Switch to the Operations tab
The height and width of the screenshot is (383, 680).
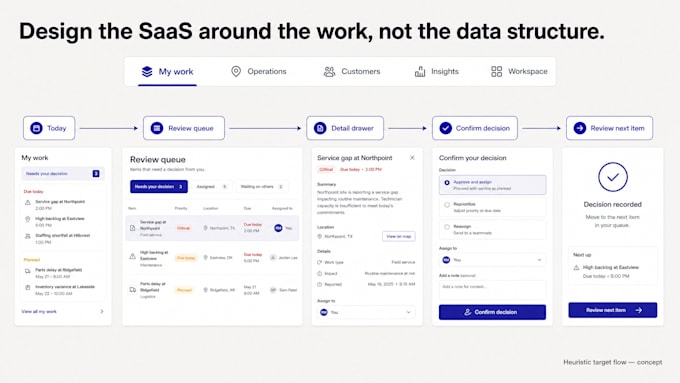258,72
